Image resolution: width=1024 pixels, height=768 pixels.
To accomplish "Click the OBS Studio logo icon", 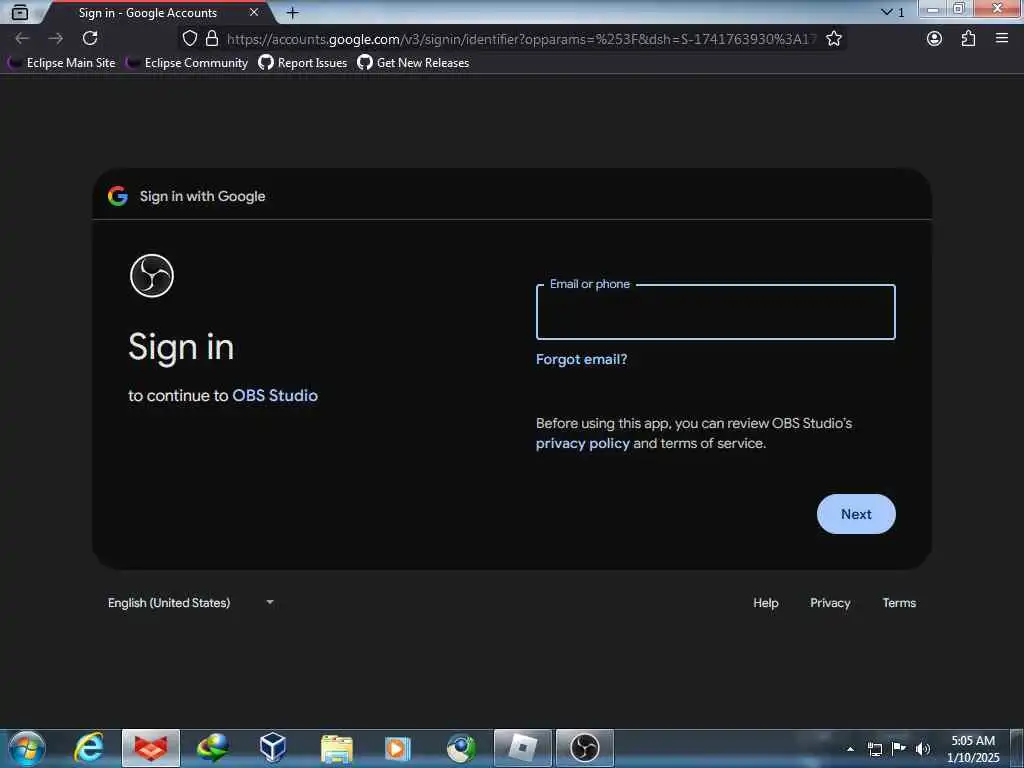I will 152,276.
